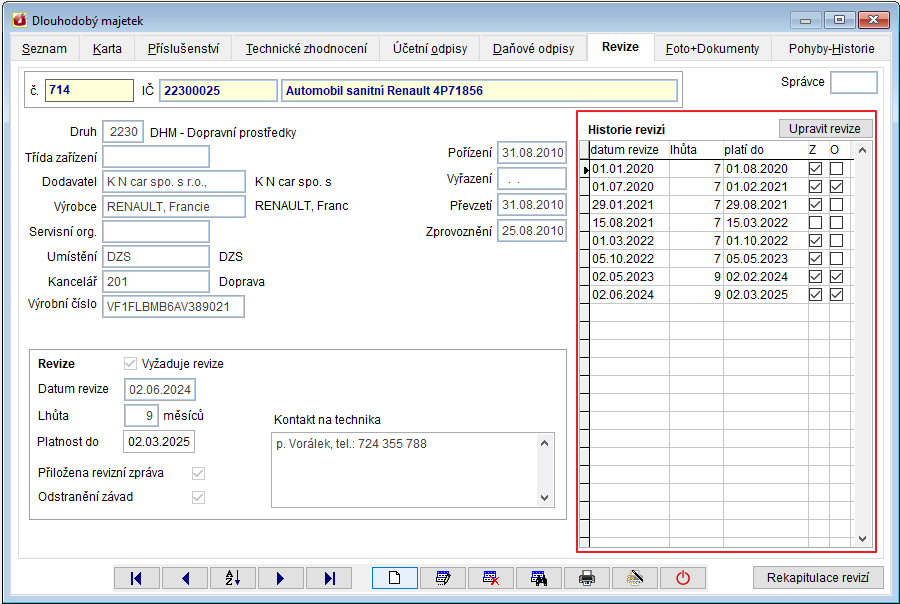Toggle the Odstranění závad checkbox
Screen dimensions: 900x604
[x=199, y=497]
